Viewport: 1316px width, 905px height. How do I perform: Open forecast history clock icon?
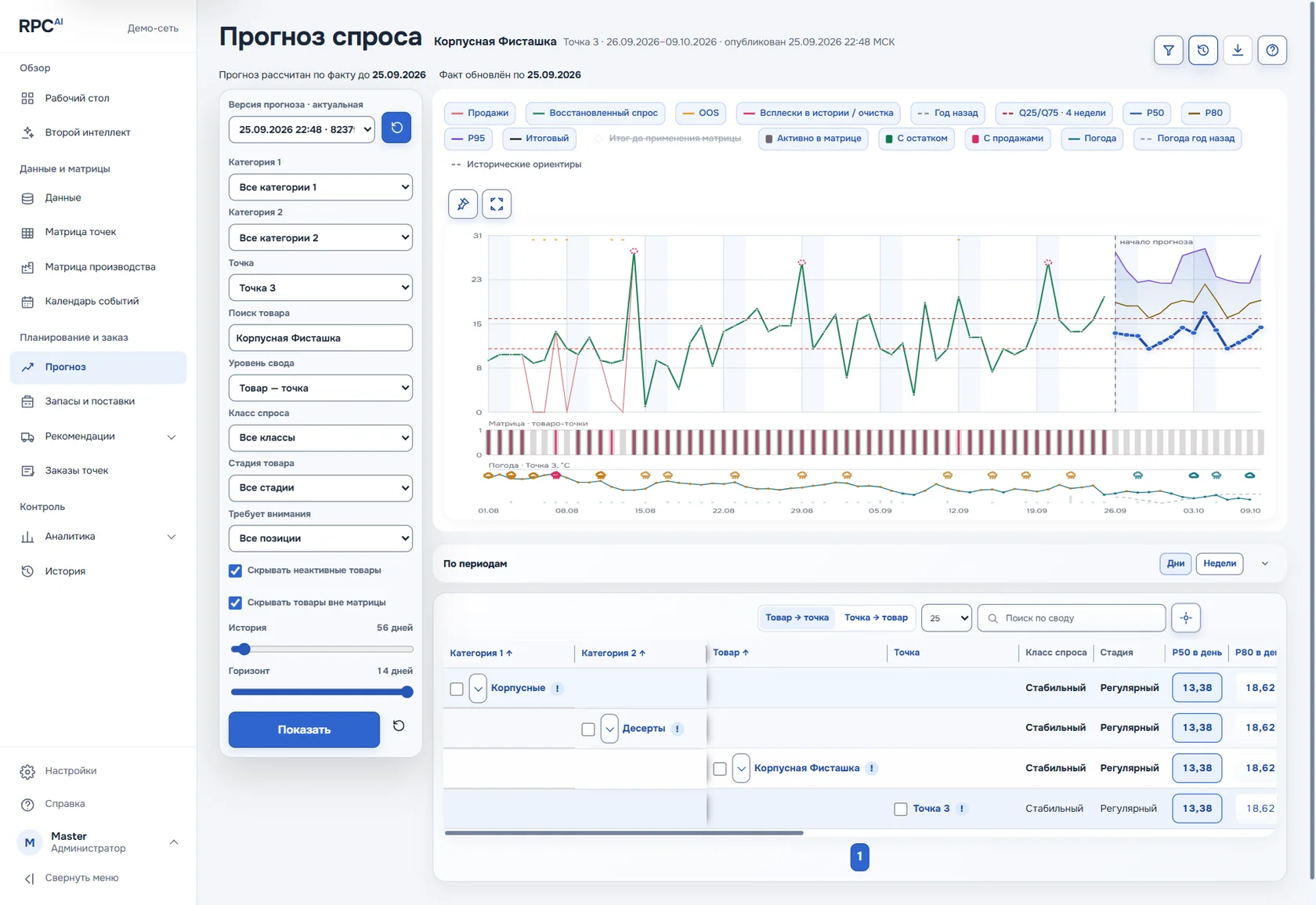(x=1203, y=50)
